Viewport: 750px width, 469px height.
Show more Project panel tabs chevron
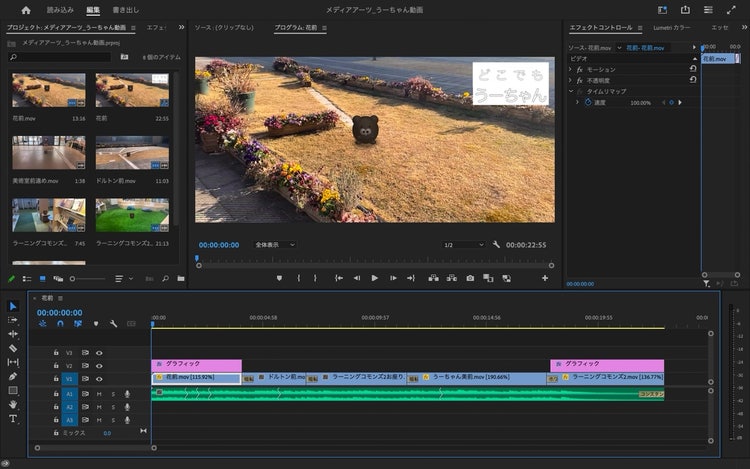point(181,27)
